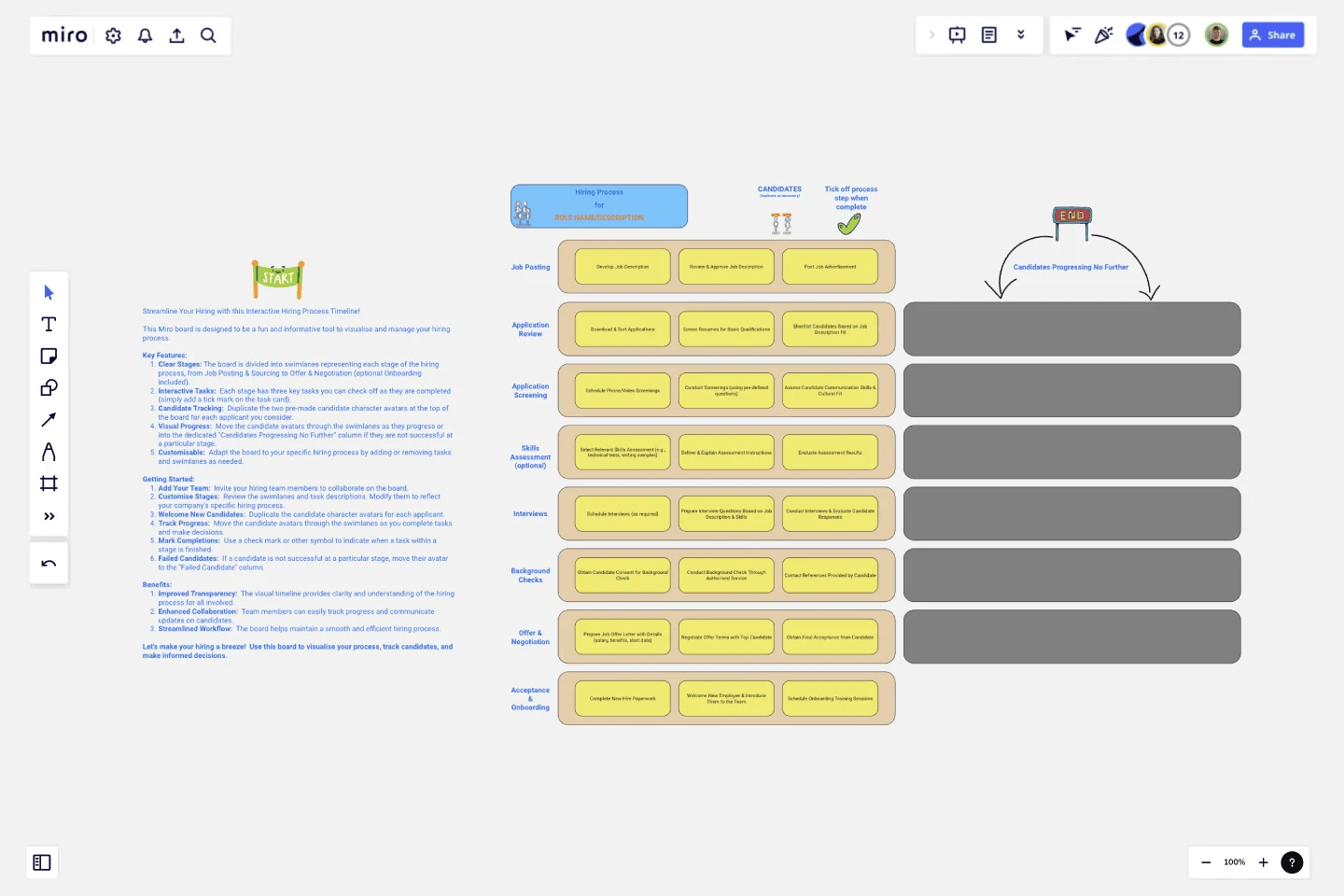
Task: Select the pen drawing tool
Action: click(49, 451)
